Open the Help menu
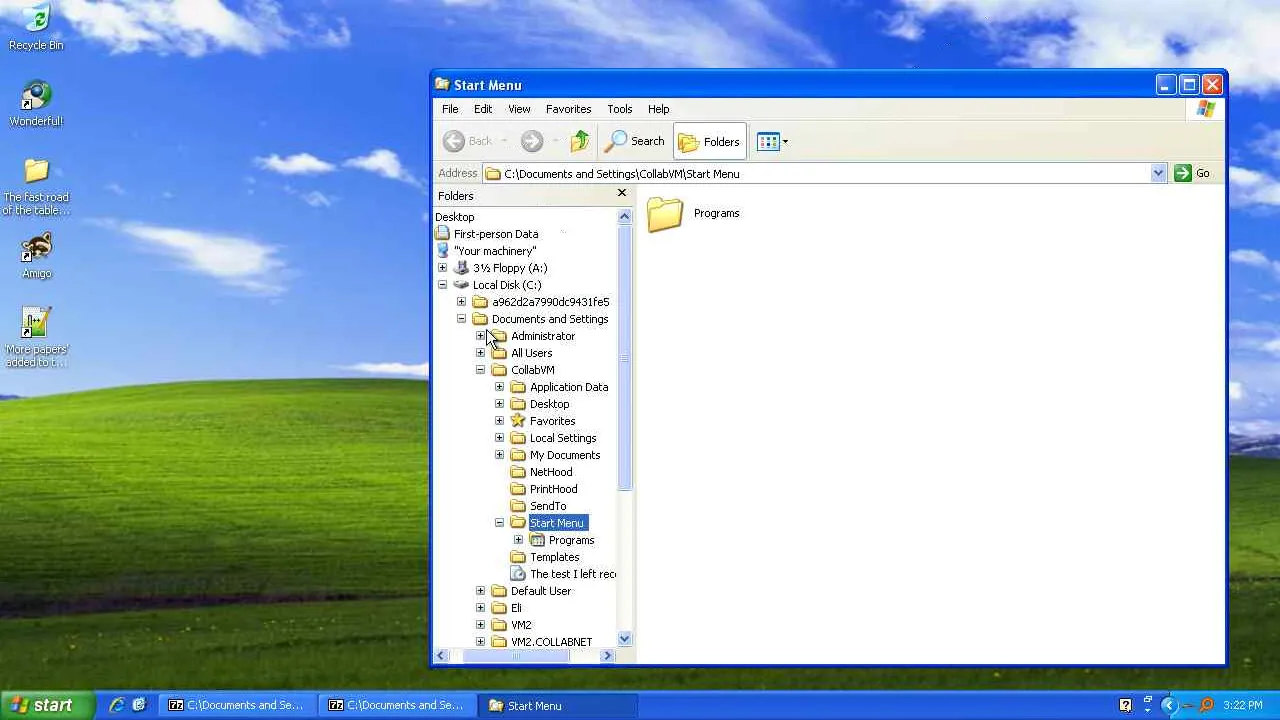Image resolution: width=1280 pixels, height=720 pixels. [x=658, y=109]
